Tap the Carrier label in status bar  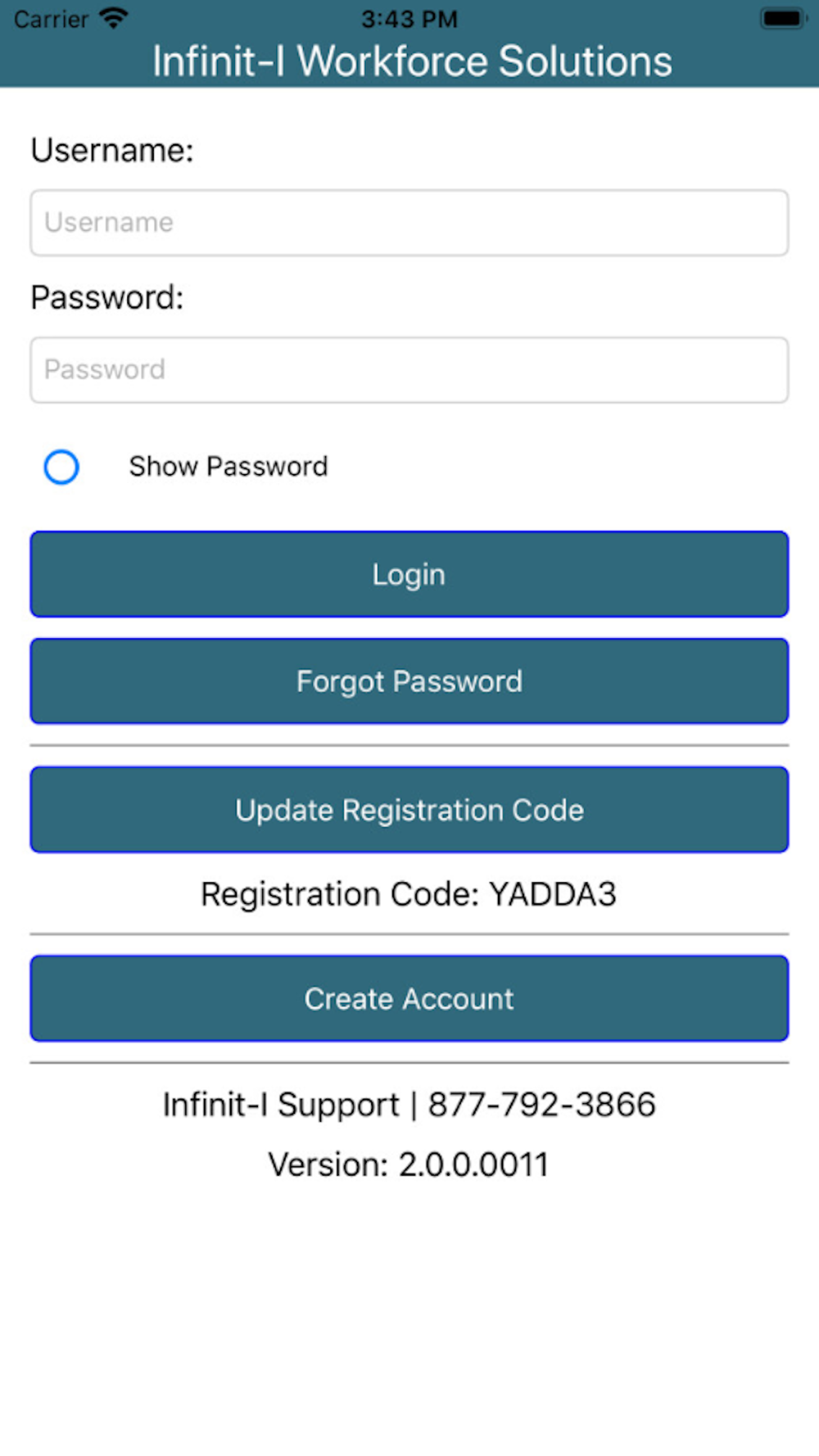(51, 19)
